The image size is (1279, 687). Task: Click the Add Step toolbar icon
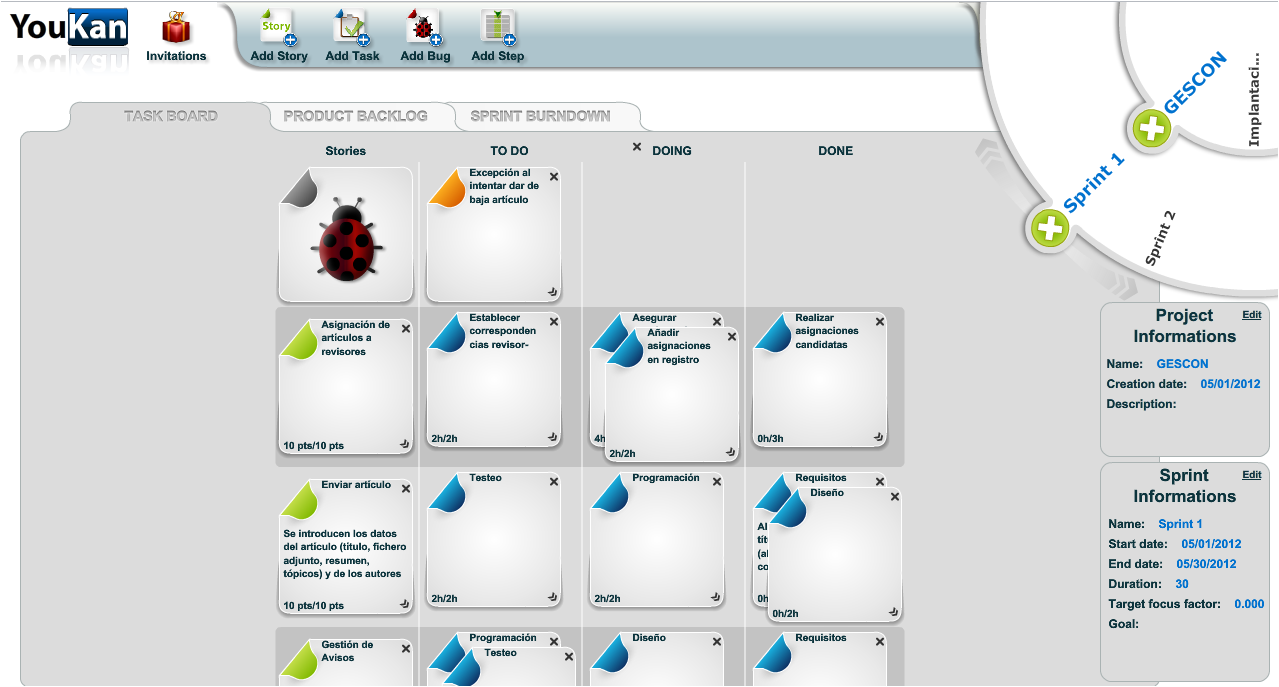click(x=497, y=27)
